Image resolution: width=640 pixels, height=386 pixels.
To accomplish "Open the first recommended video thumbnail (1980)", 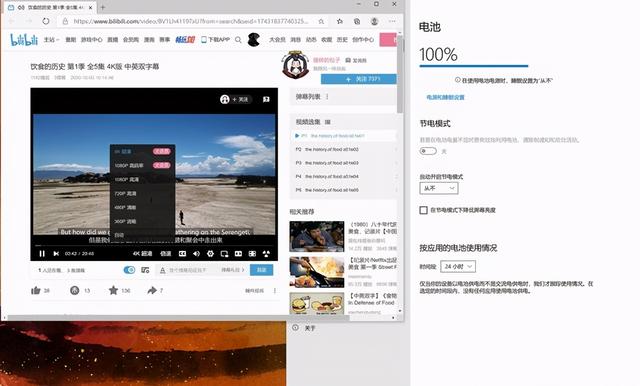I will [317, 236].
